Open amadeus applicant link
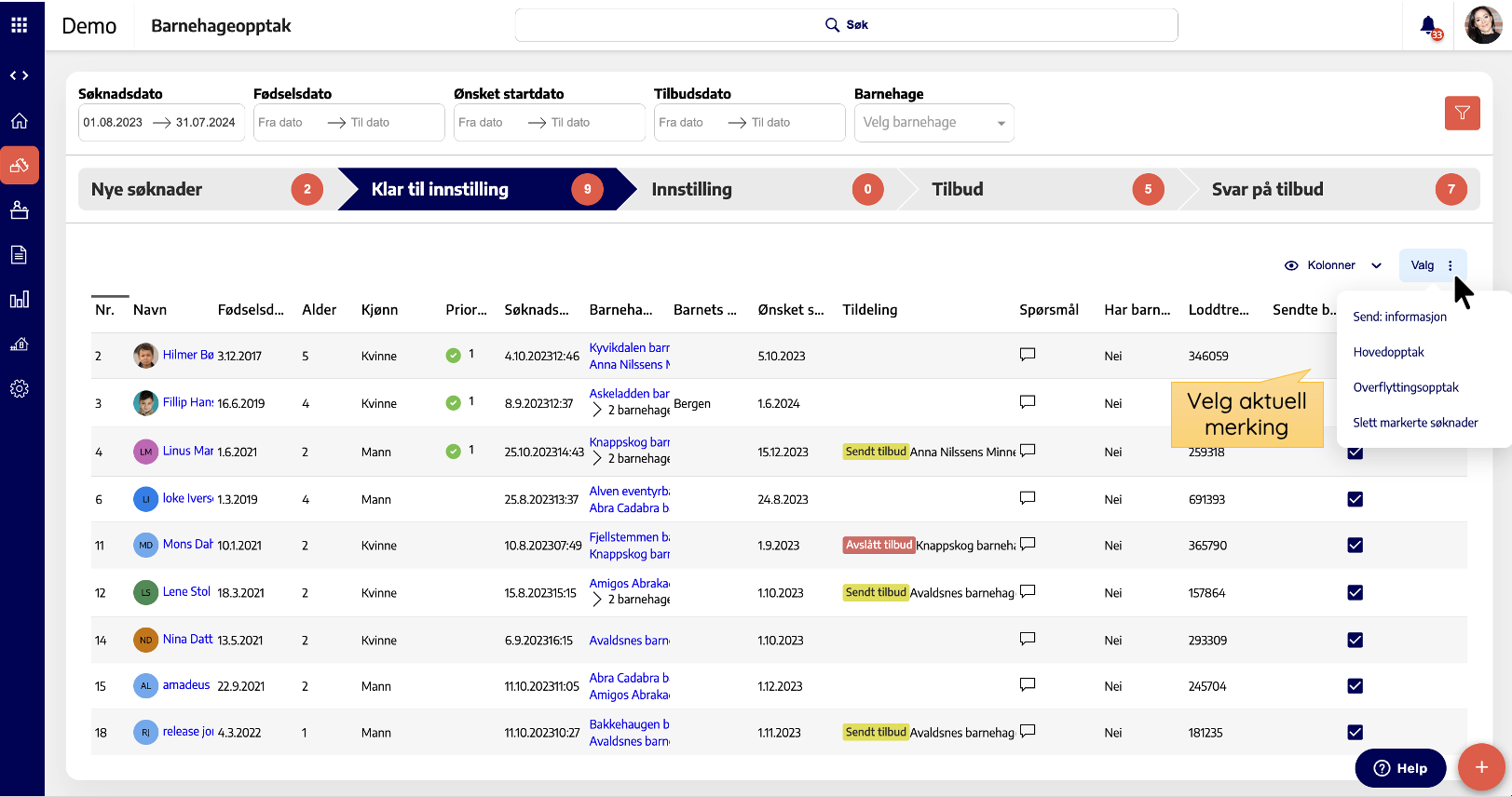Viewport: 1512px width, 797px height. [x=186, y=684]
